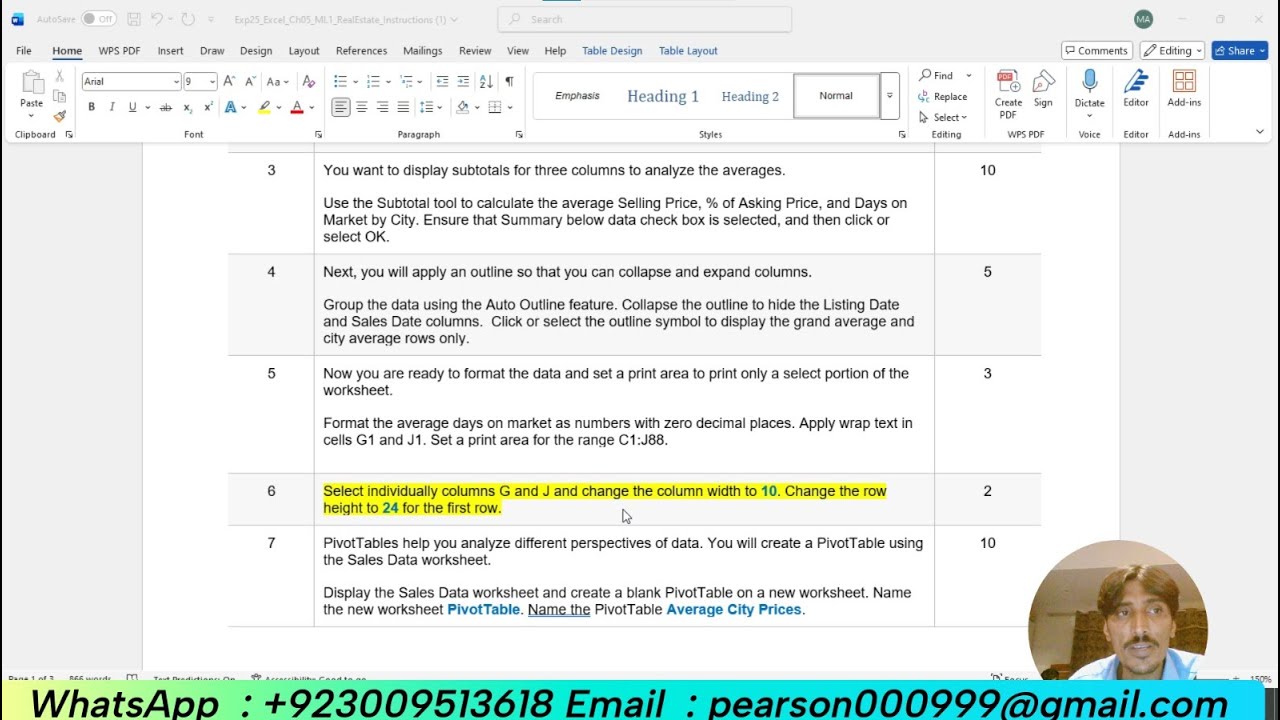
Task: Toggle Align Left button
Action: pyautogui.click(x=341, y=107)
